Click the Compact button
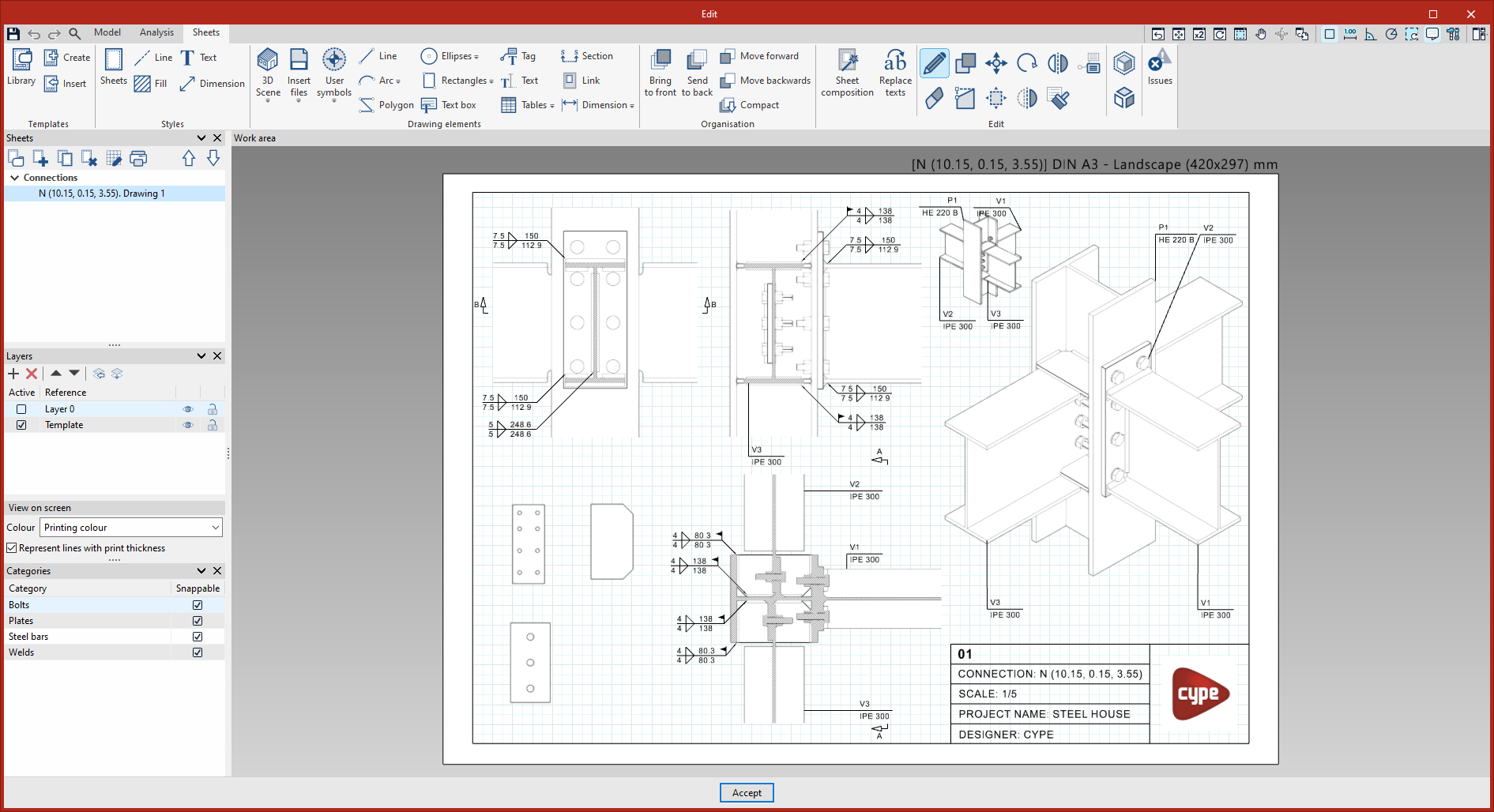1494x812 pixels. pyautogui.click(x=750, y=105)
